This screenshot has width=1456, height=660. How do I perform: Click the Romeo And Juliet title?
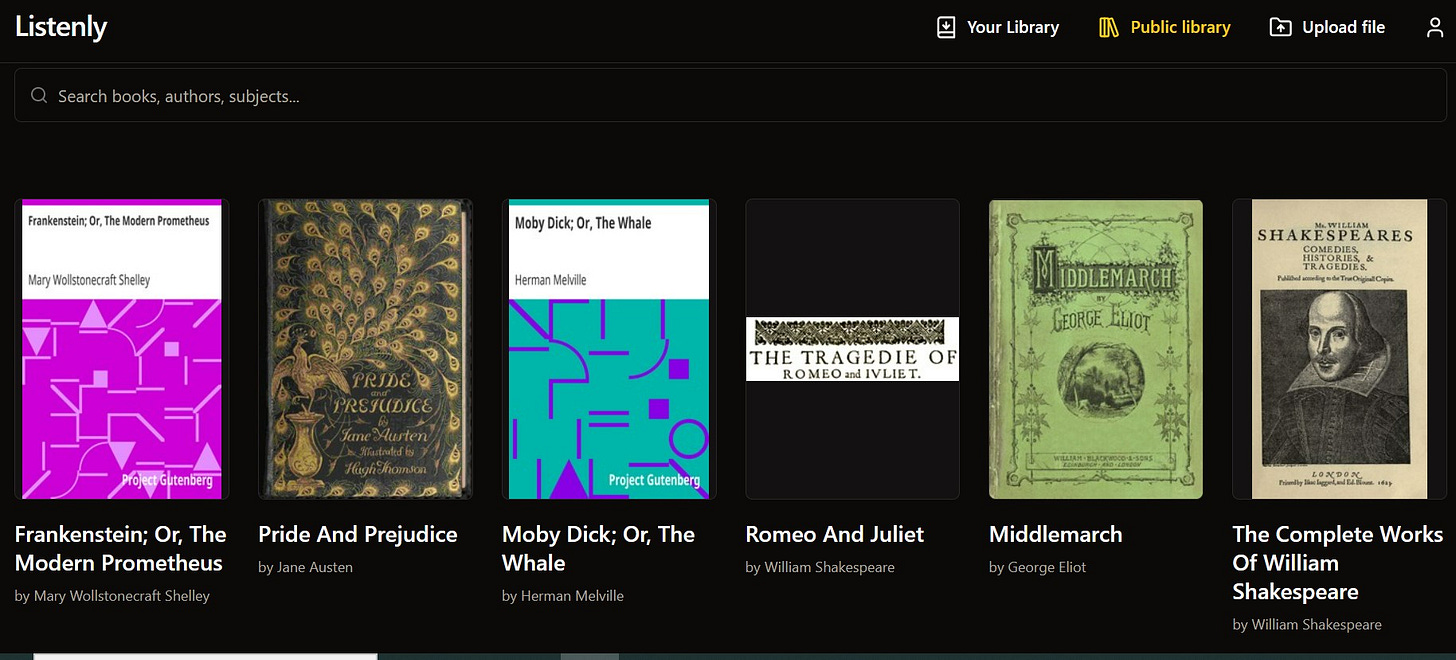pos(835,534)
